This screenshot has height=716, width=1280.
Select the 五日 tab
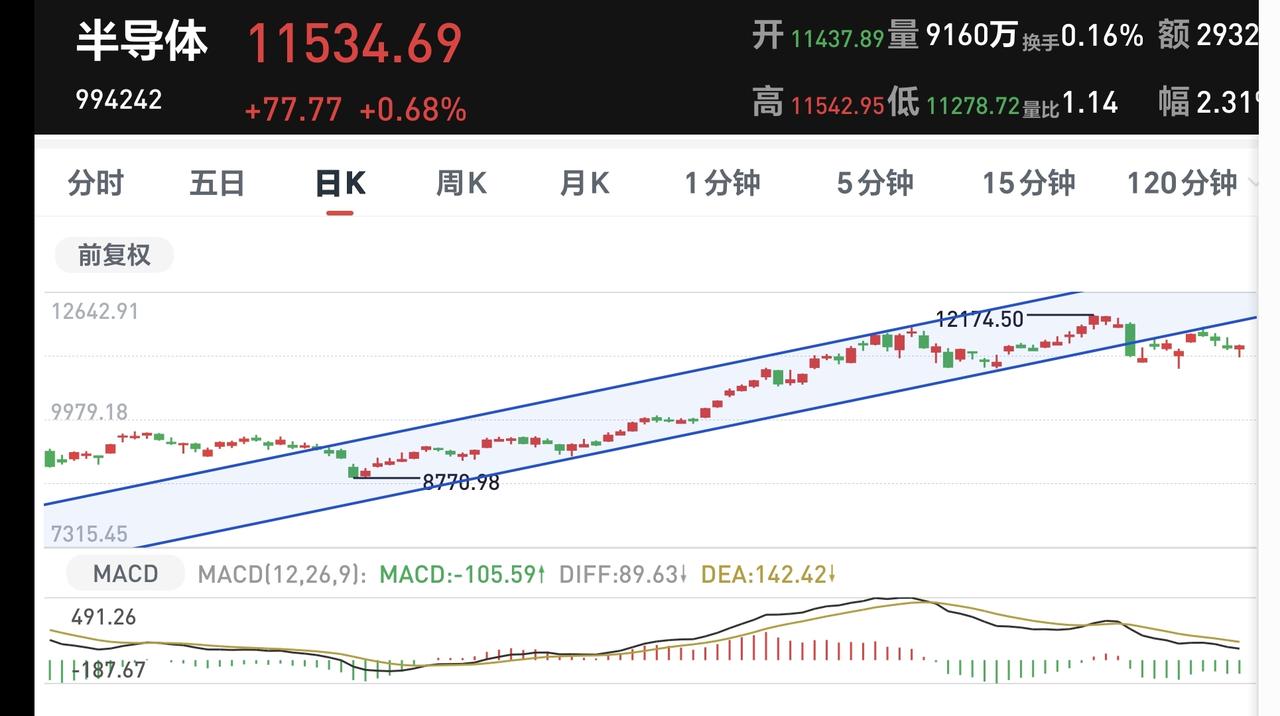(217, 183)
